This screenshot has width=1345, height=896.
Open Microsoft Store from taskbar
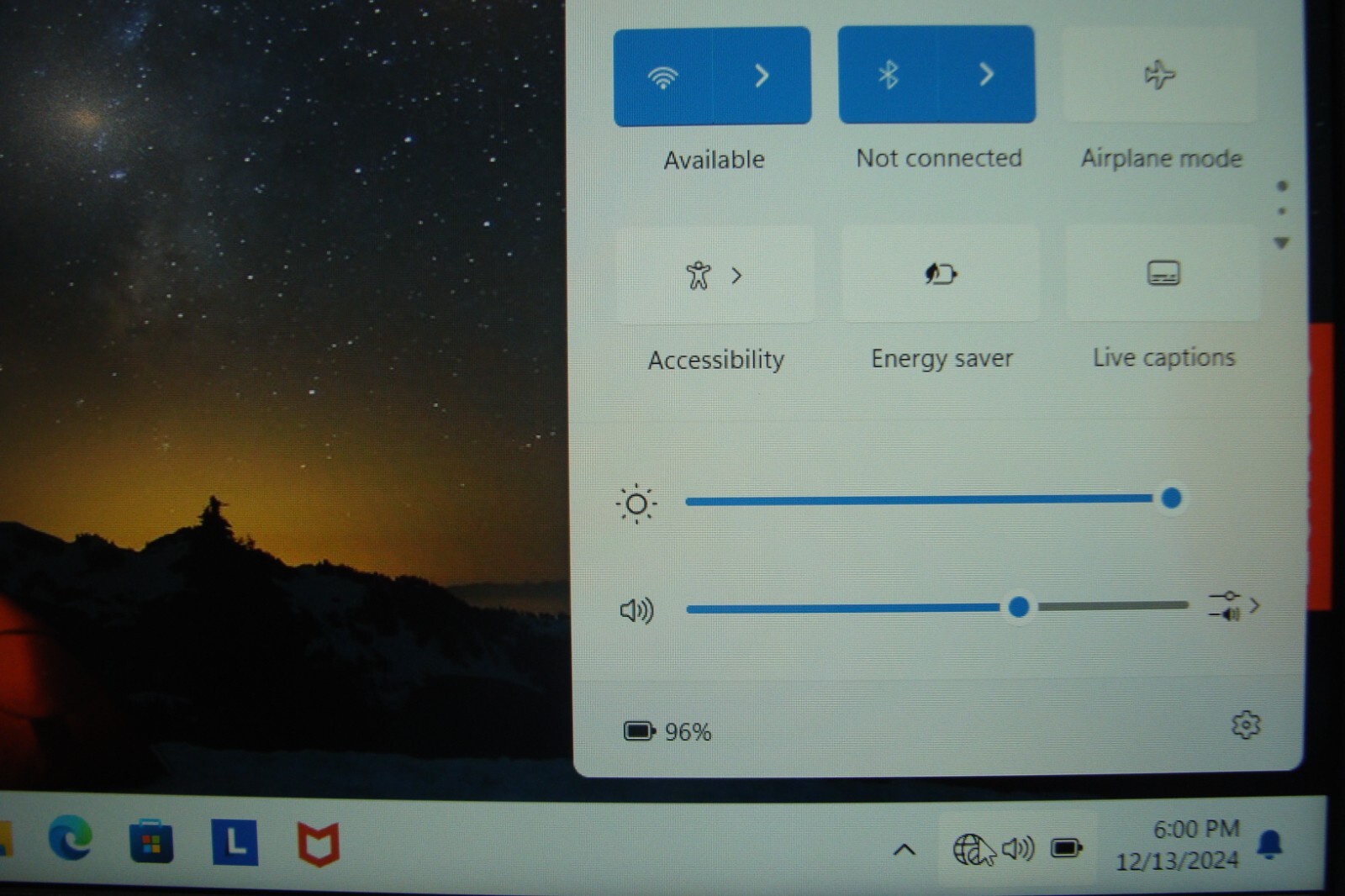[x=151, y=841]
